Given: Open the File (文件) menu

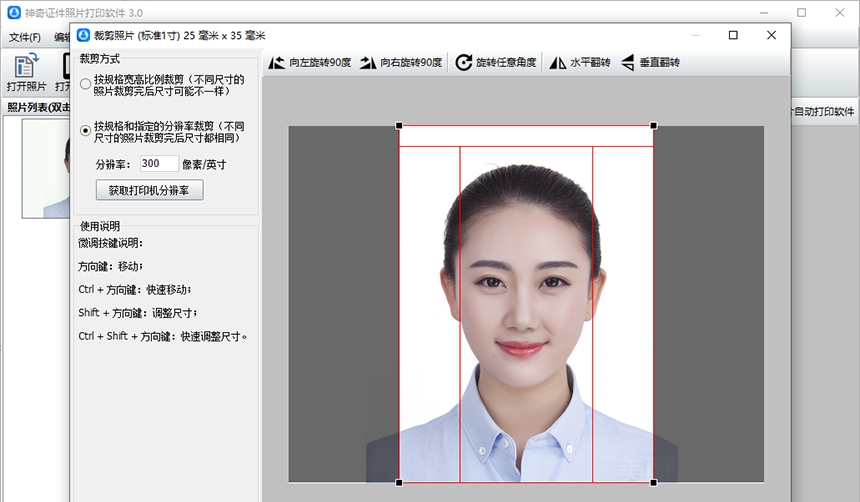Looking at the screenshot, I should (25, 37).
